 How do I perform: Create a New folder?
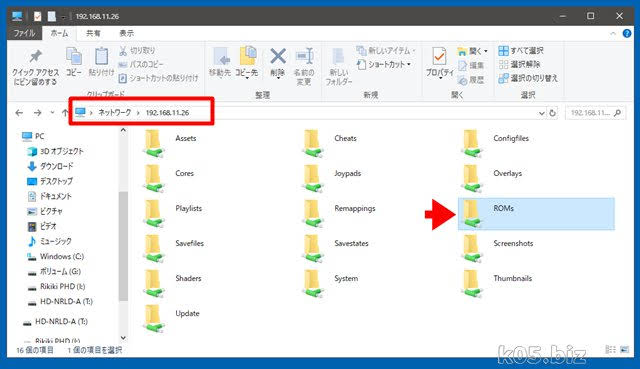[338, 66]
